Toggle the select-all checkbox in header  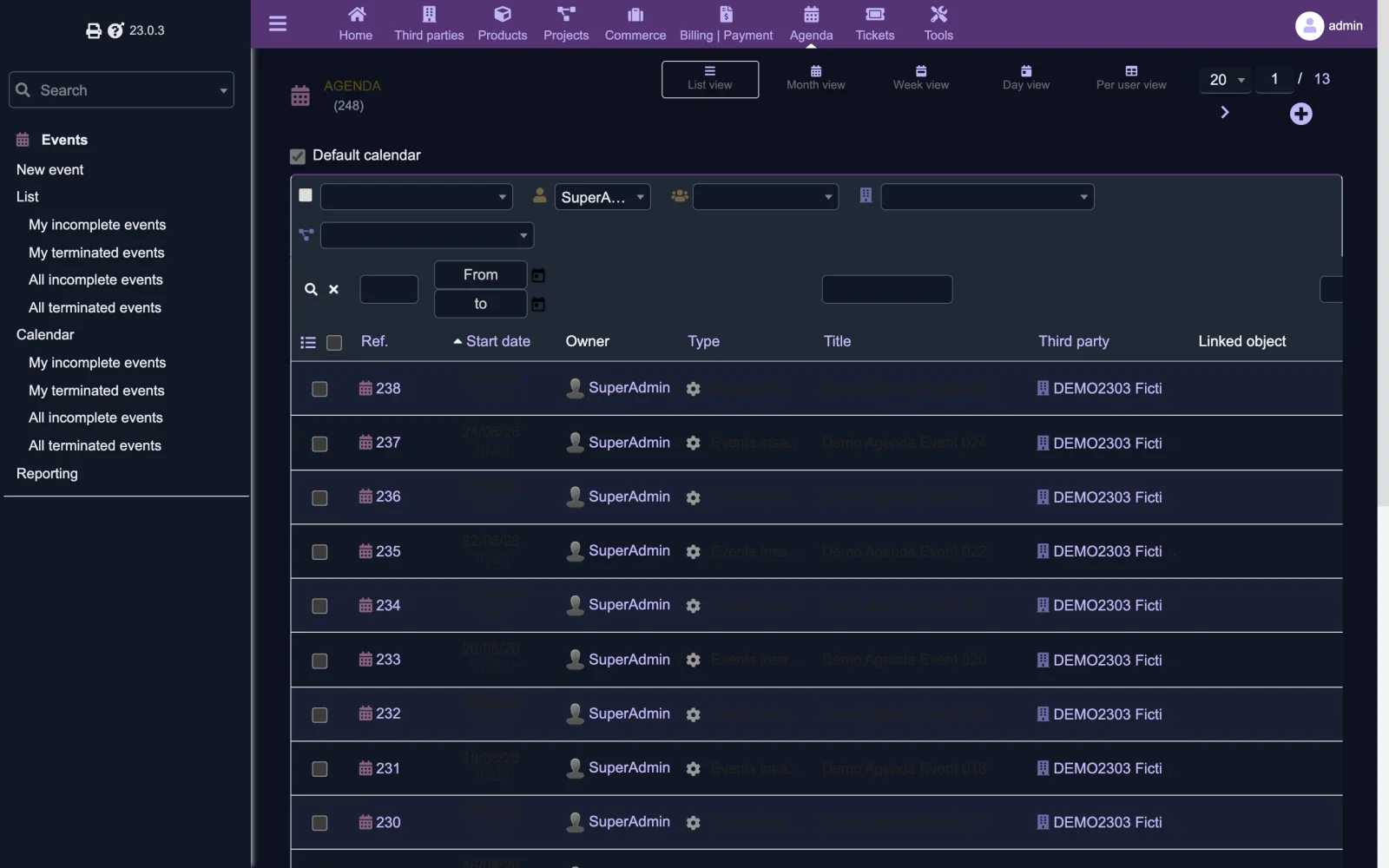(334, 343)
